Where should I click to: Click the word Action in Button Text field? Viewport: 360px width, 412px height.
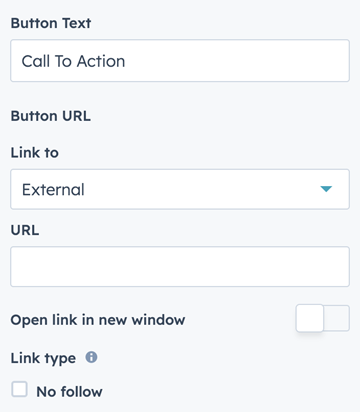101,61
